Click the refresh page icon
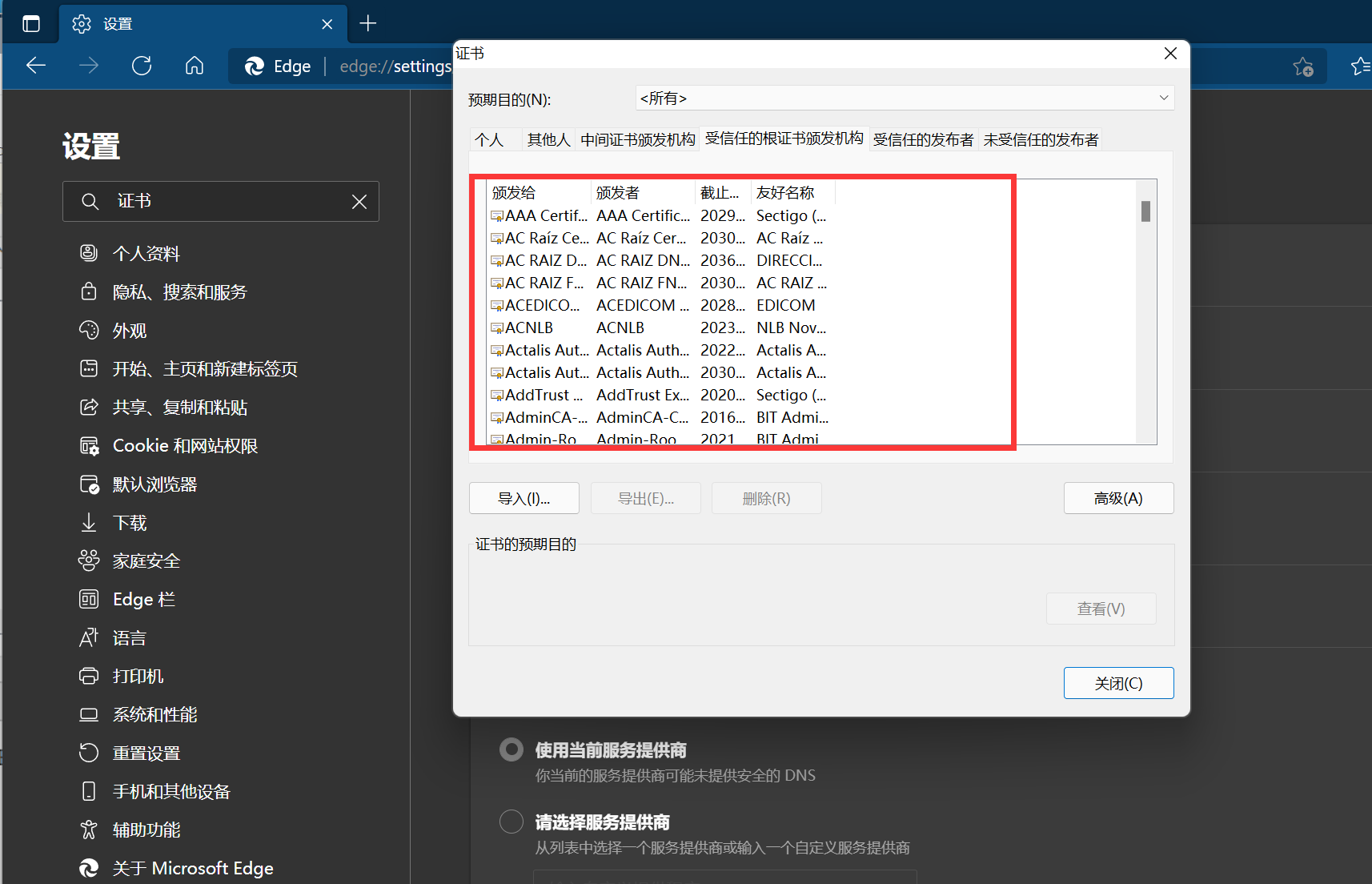This screenshot has height=884, width=1372. point(142,66)
